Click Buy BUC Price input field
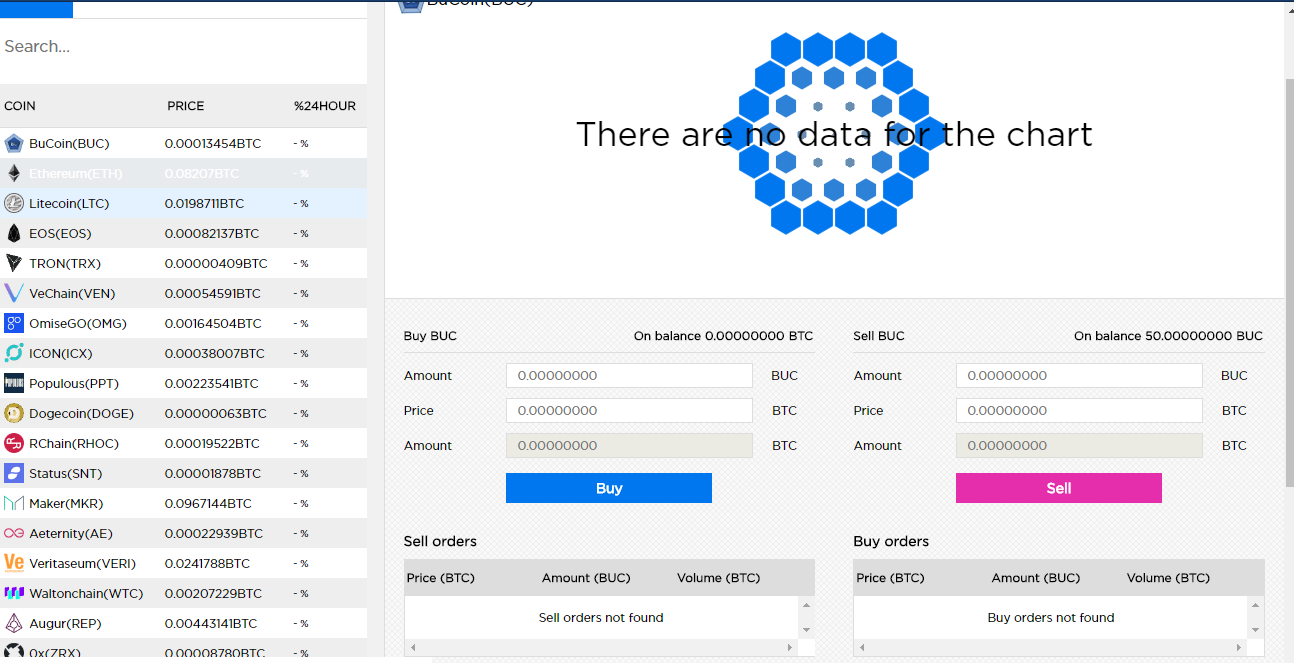Image resolution: width=1294 pixels, height=663 pixels. click(x=629, y=411)
